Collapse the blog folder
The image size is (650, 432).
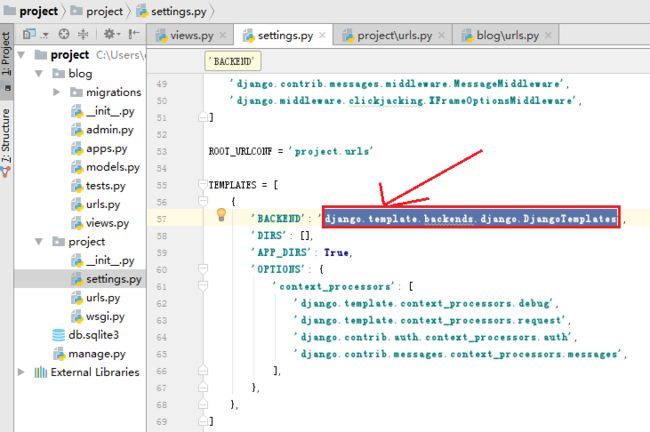[x=39, y=73]
